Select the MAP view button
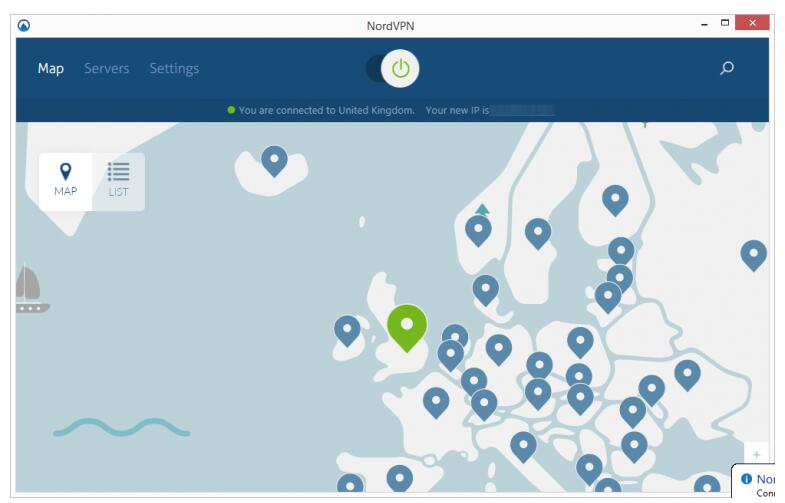785x503 pixels. pyautogui.click(x=66, y=181)
